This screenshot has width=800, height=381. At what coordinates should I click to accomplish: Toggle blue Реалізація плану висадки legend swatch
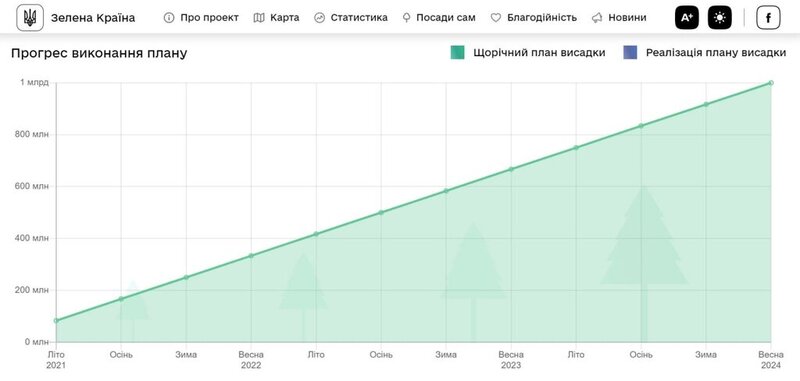630,53
